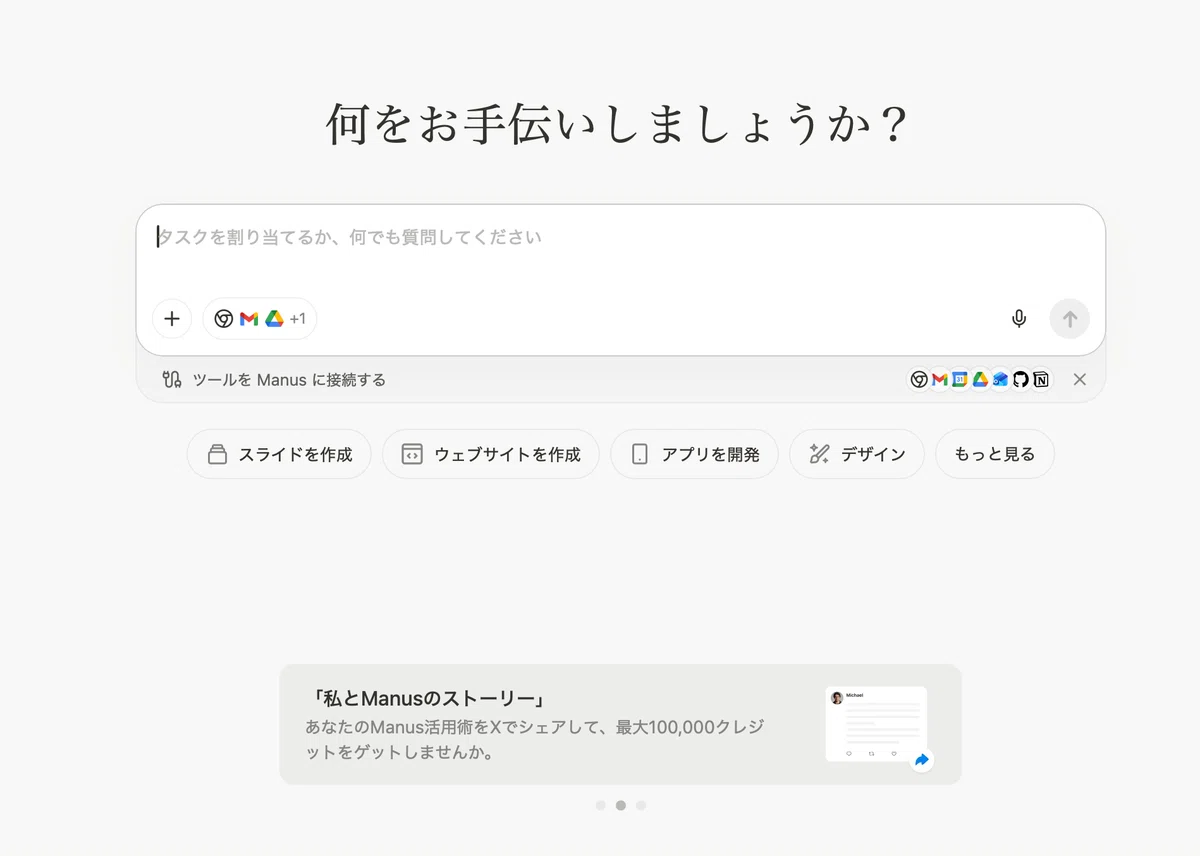Open ツールを Manus に接続する link

click(x=289, y=380)
